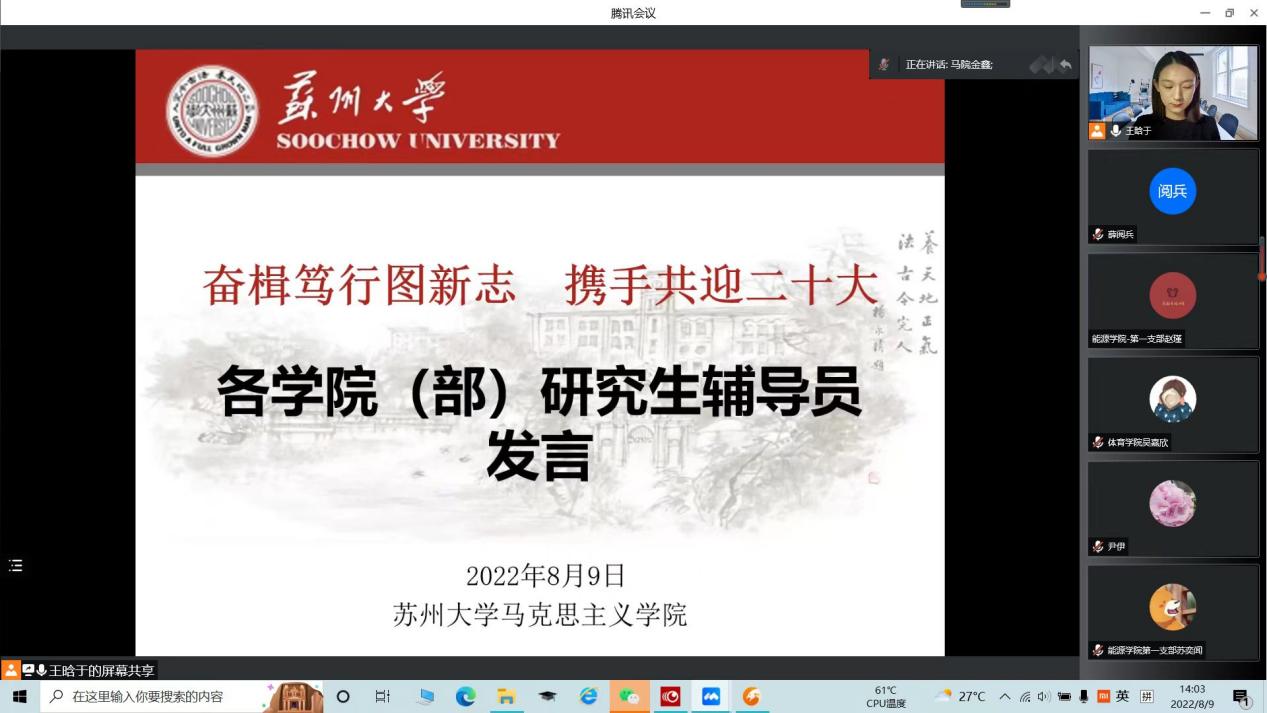
Task: Toggle the system volume speaker icon
Action: click(x=1044, y=696)
